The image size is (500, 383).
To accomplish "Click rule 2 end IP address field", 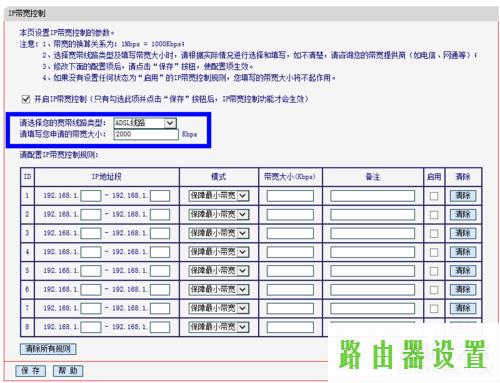I will pyautogui.click(x=160, y=214).
